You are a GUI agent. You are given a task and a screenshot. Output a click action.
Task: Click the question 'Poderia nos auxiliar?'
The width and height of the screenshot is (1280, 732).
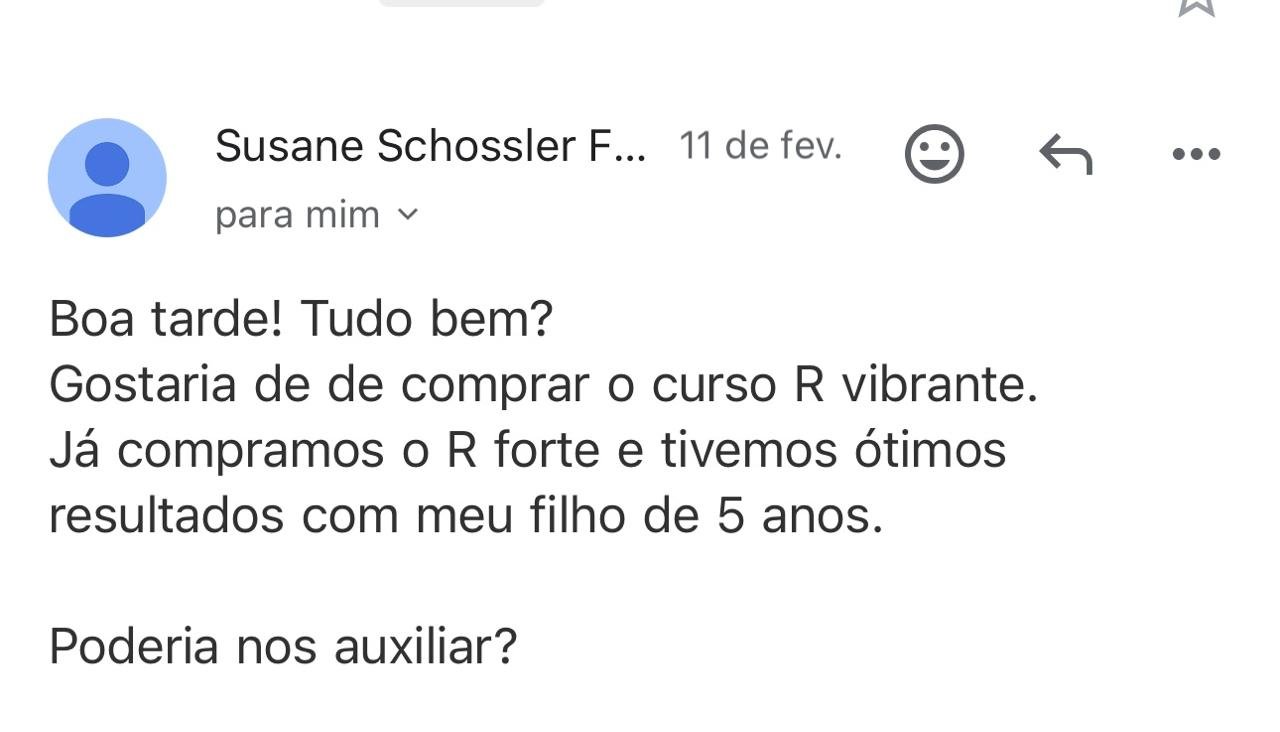283,646
